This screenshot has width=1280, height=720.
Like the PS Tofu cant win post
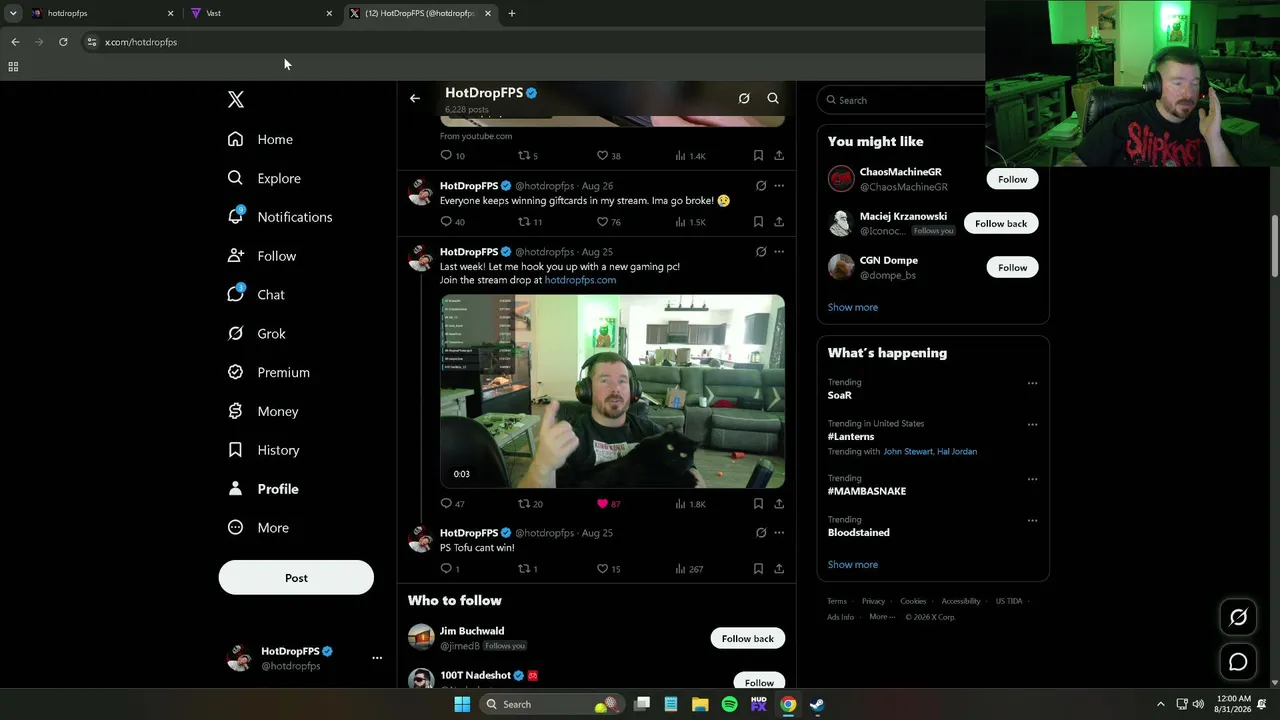click(602, 569)
